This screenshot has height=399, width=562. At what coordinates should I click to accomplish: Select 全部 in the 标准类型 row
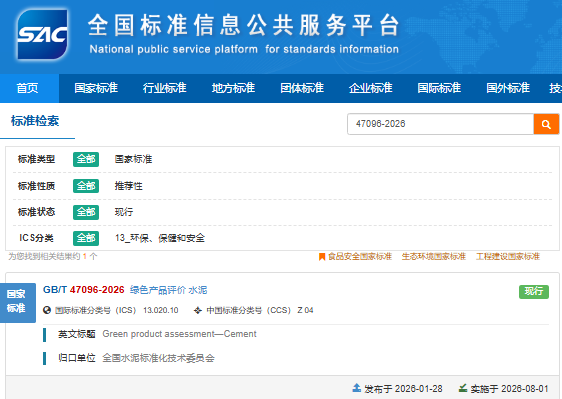click(x=86, y=159)
